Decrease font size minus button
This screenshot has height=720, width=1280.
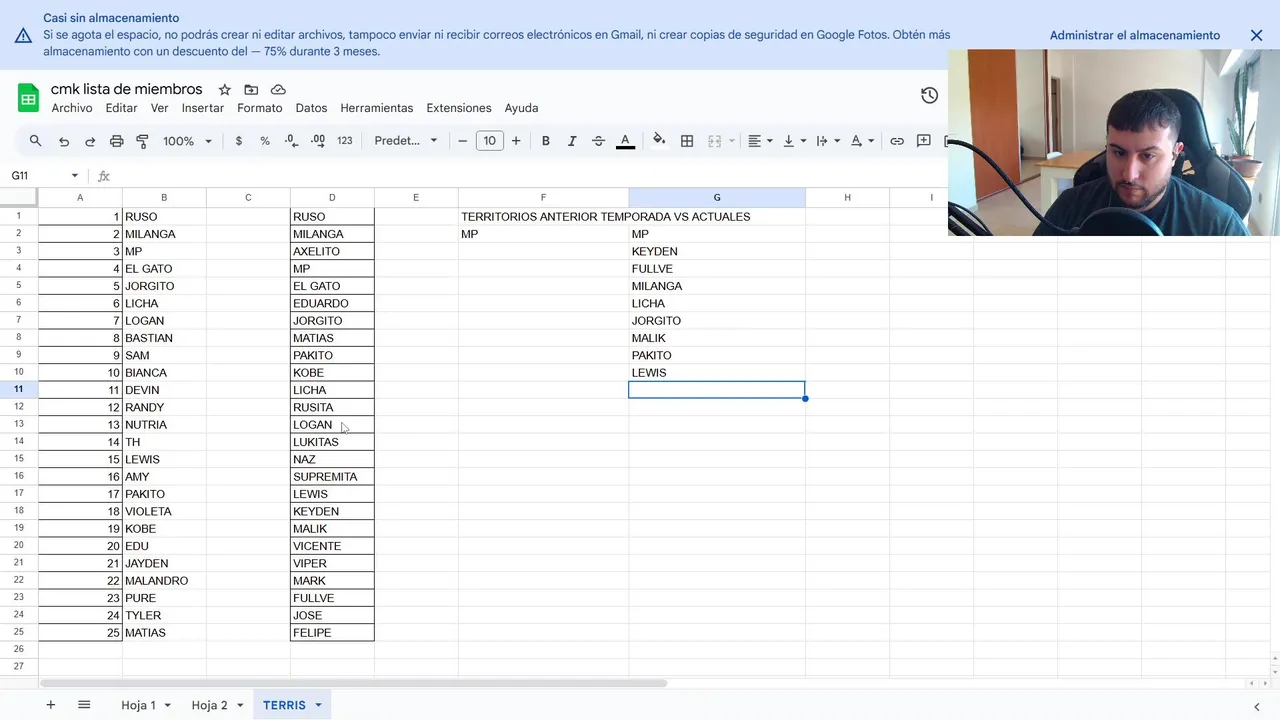point(463,141)
